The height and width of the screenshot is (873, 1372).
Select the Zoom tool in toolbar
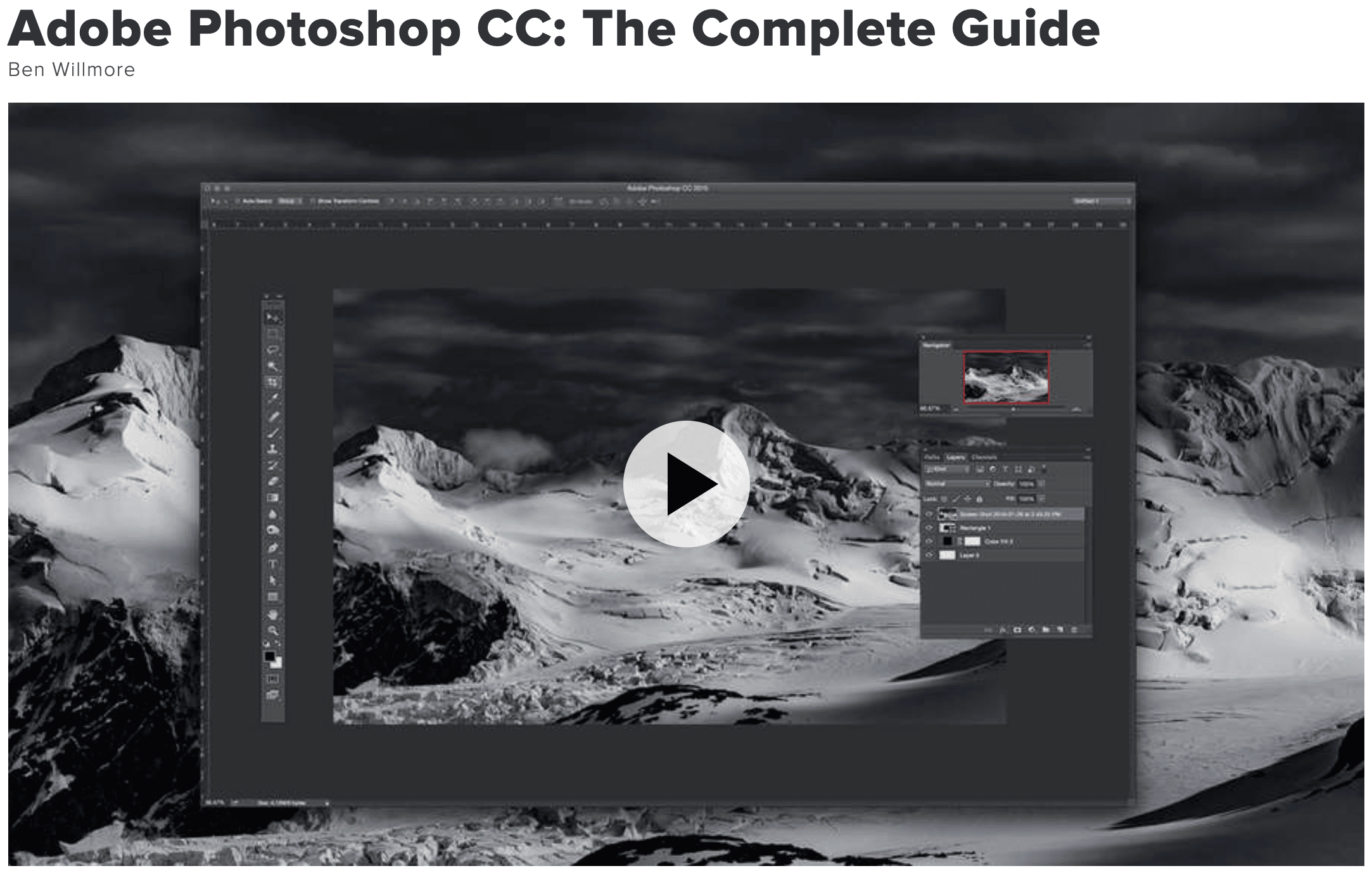pyautogui.click(x=273, y=631)
